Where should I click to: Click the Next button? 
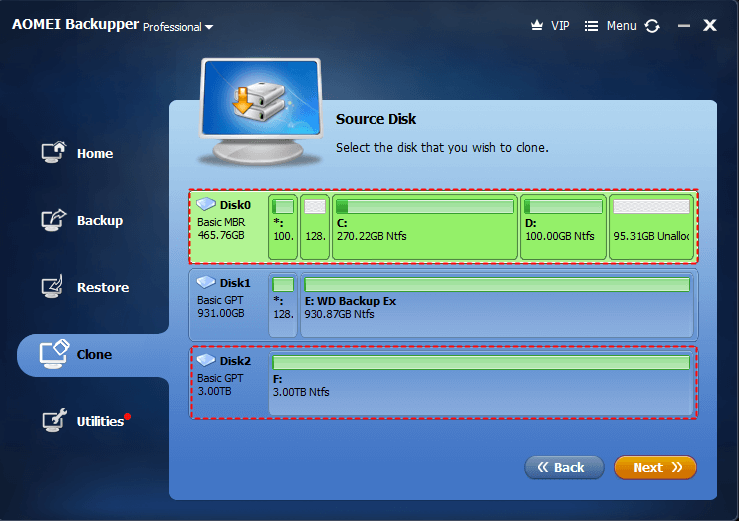point(655,467)
